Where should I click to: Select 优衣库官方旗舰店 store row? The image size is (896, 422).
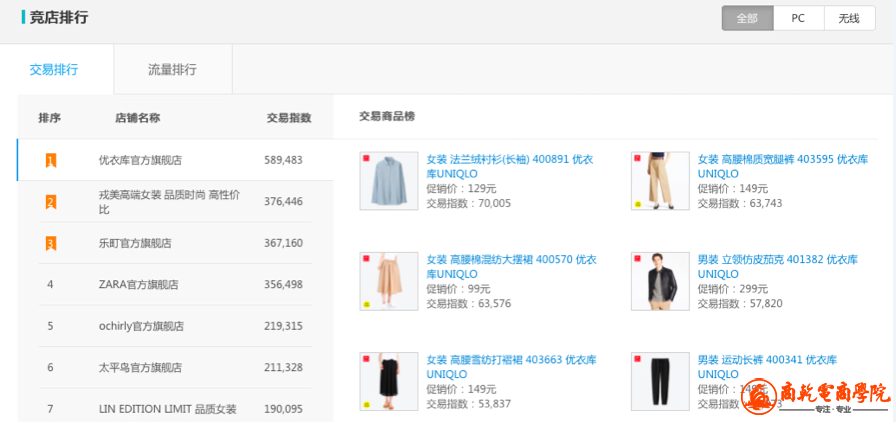click(x=175, y=160)
